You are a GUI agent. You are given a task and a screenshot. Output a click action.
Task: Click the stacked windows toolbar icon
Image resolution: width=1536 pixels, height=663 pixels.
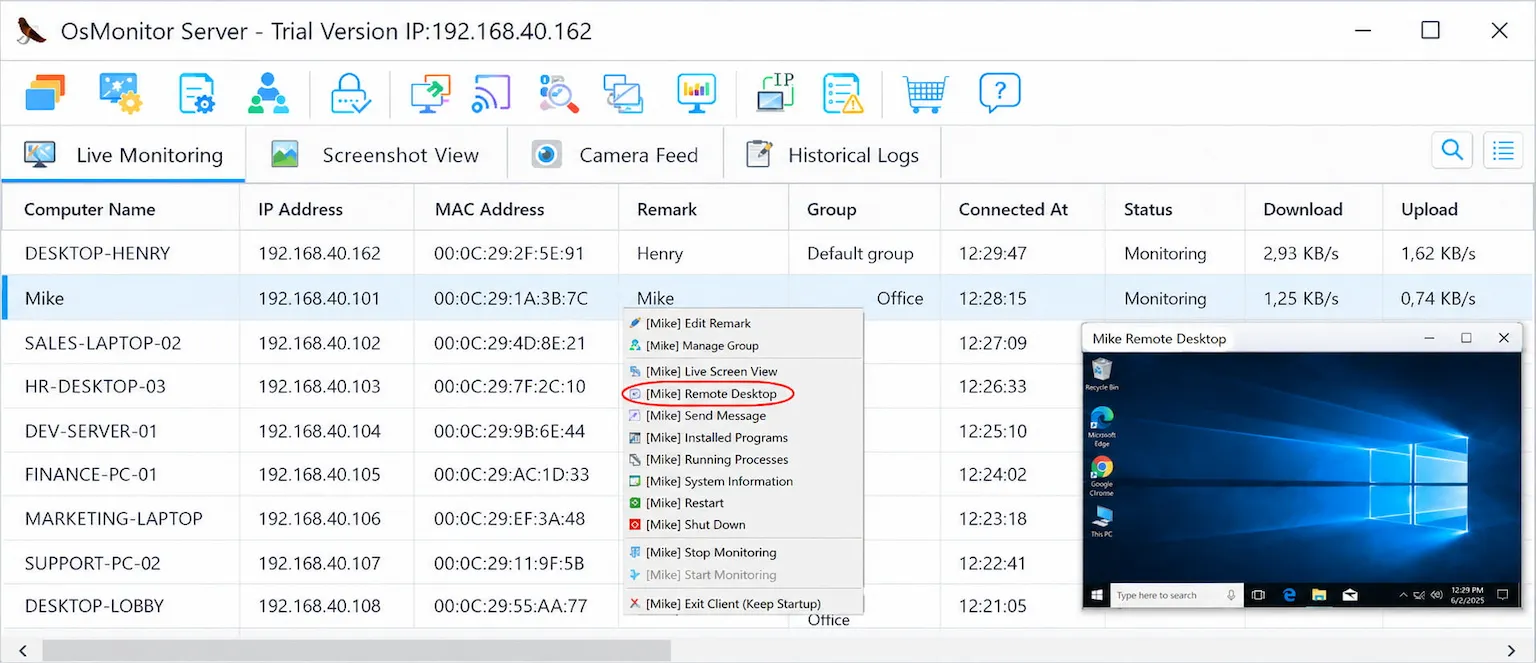point(45,93)
